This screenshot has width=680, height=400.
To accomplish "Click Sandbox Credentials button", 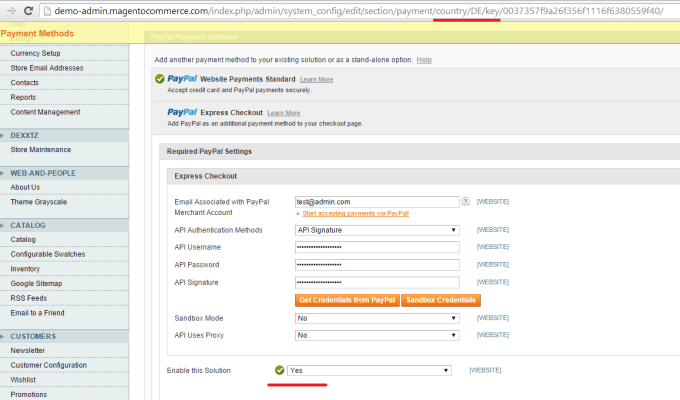I will pos(441,300).
